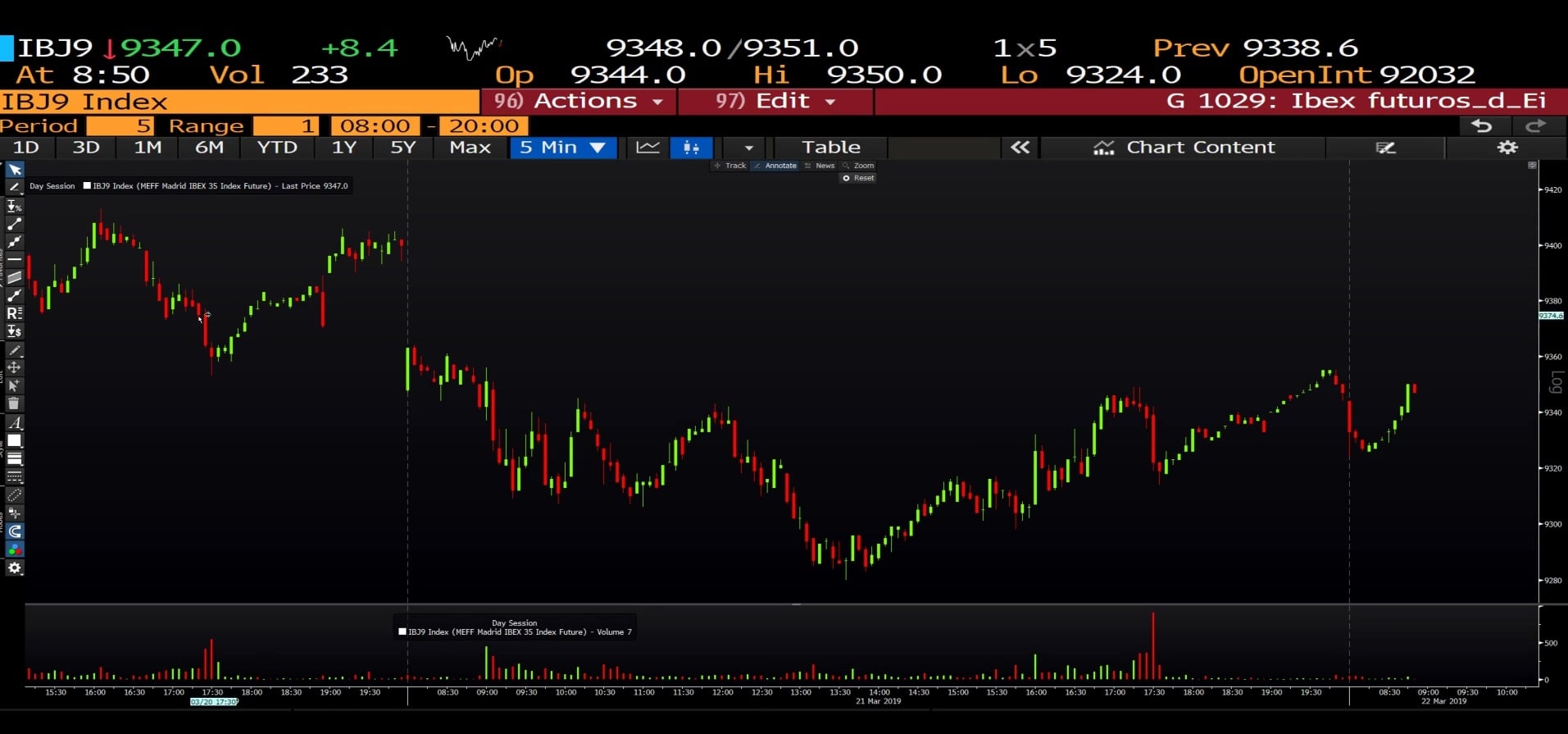Expand the 96) Actions menu

(579, 101)
